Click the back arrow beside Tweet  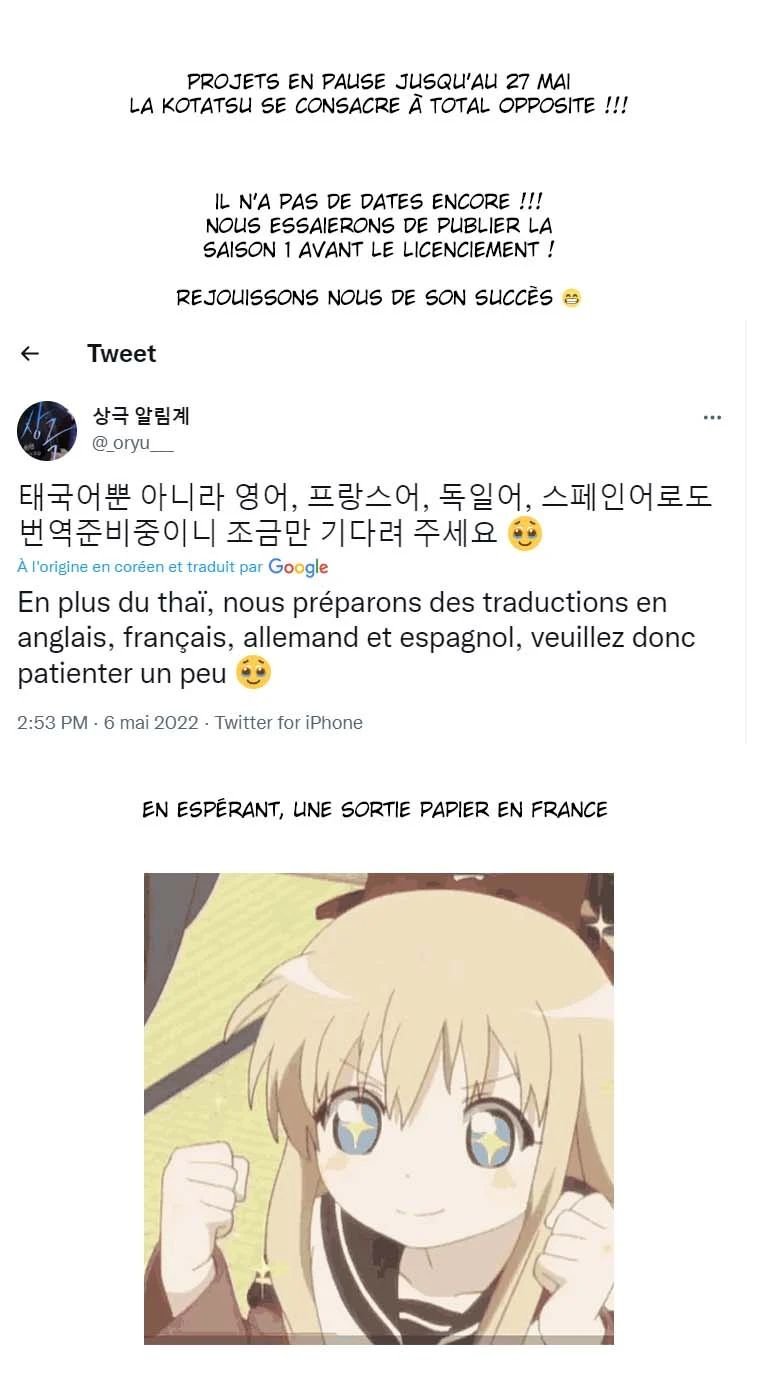tap(30, 353)
